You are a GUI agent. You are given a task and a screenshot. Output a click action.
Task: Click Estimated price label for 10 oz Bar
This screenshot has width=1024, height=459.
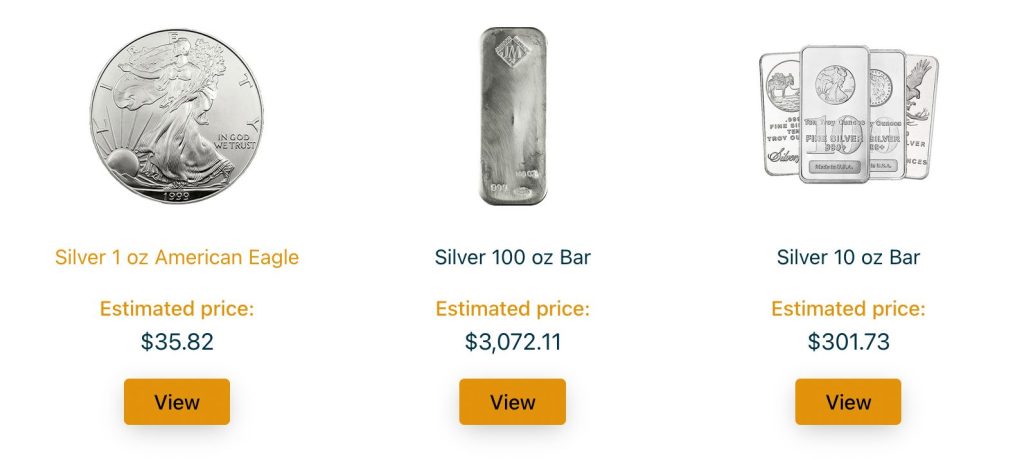[x=848, y=309]
